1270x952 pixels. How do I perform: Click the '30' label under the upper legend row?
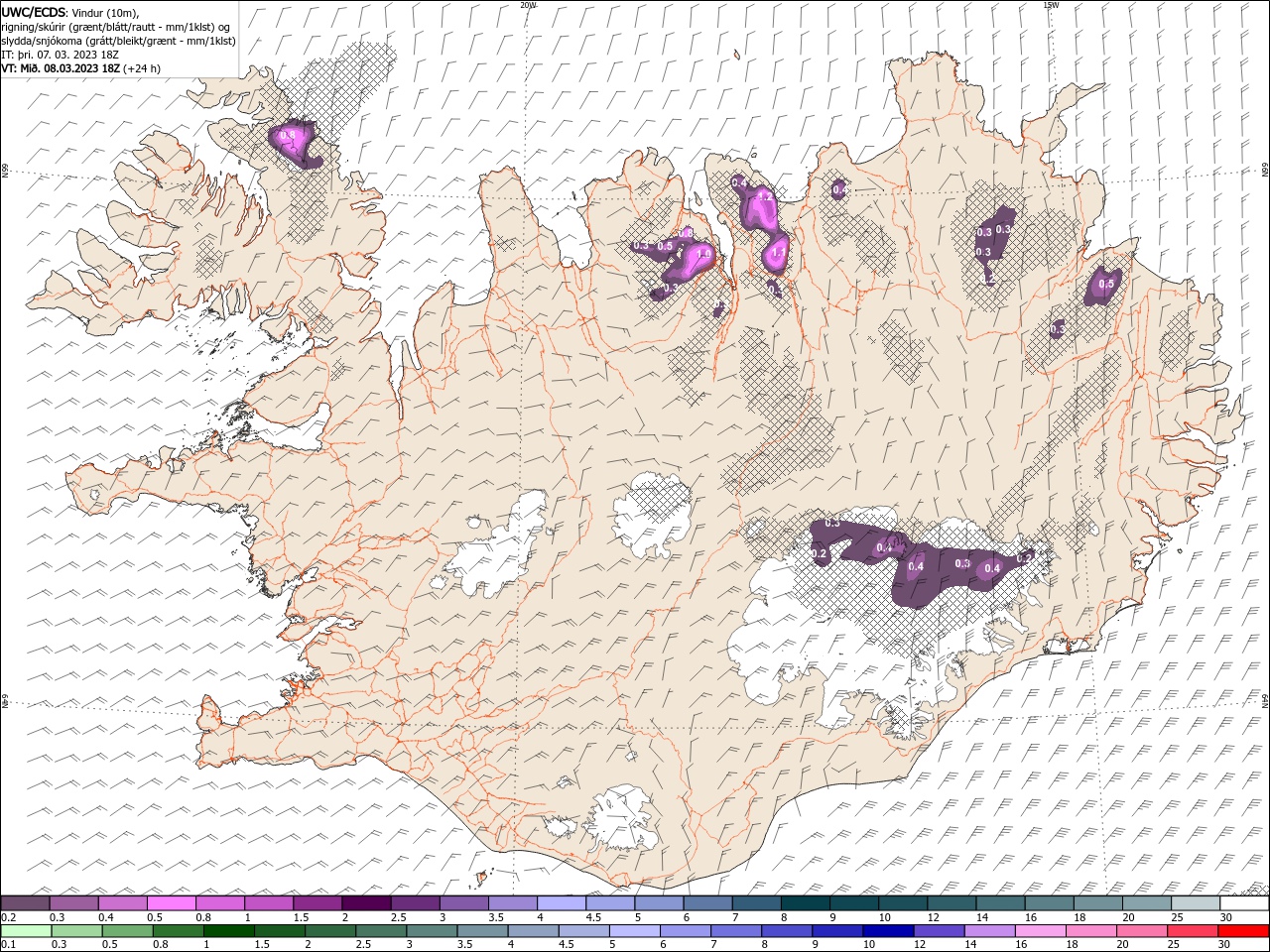[x=1226, y=917]
